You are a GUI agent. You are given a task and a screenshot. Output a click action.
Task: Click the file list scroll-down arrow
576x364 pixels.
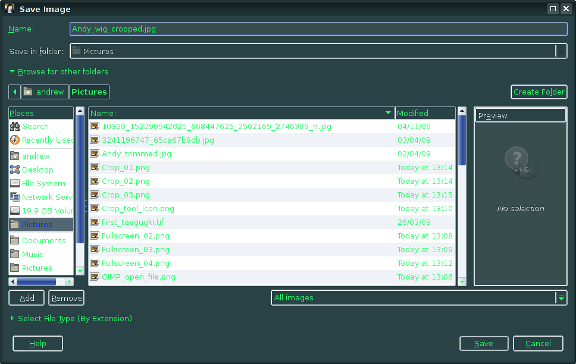462,282
